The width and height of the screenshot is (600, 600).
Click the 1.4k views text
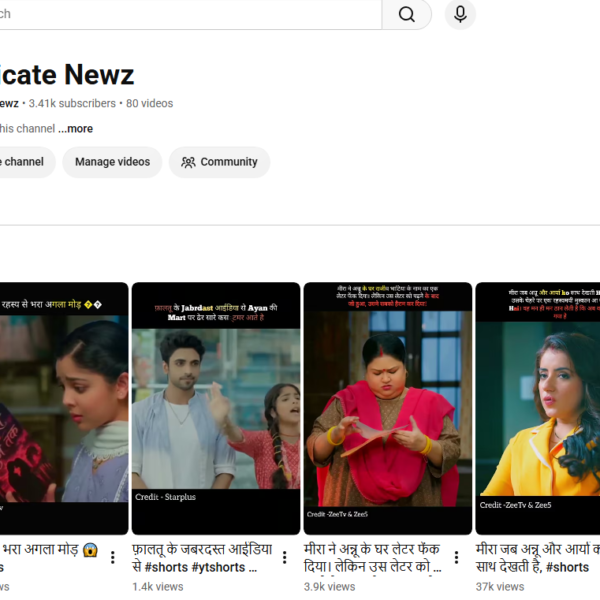click(x=158, y=587)
